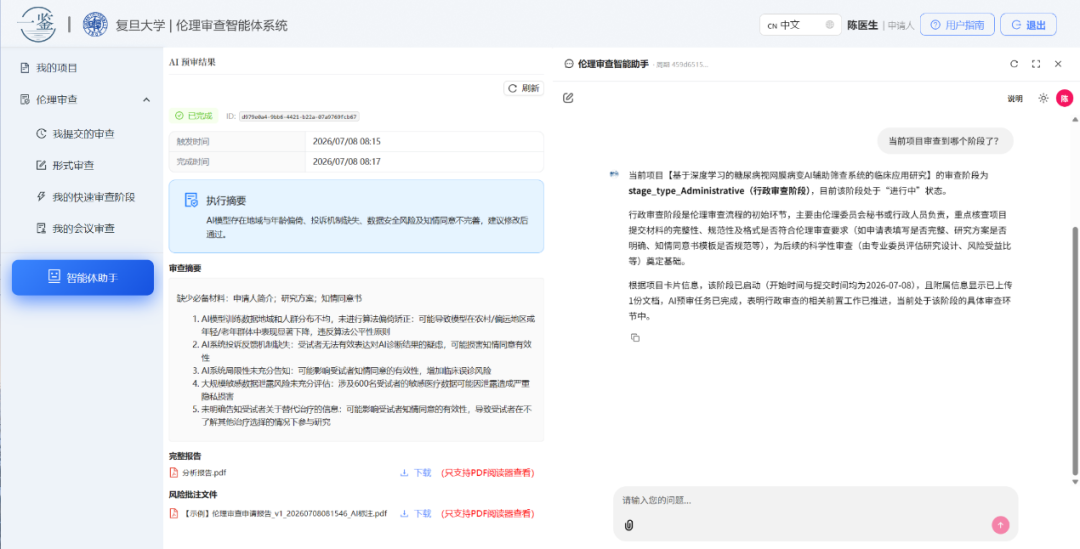Open 我的会议审查 sidebar item
Image resolution: width=1080 pixels, height=549 pixels.
click(x=81, y=229)
